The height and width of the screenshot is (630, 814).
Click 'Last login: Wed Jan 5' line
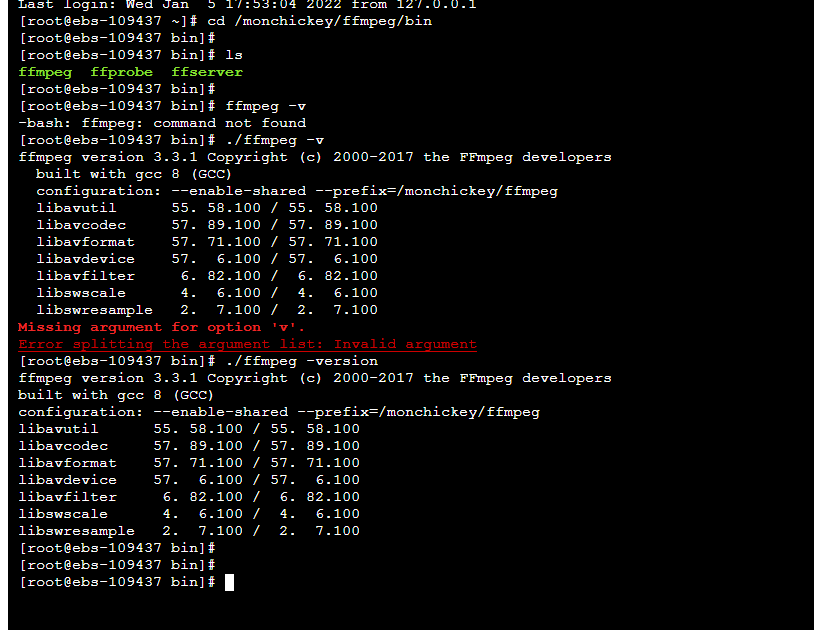247,5
